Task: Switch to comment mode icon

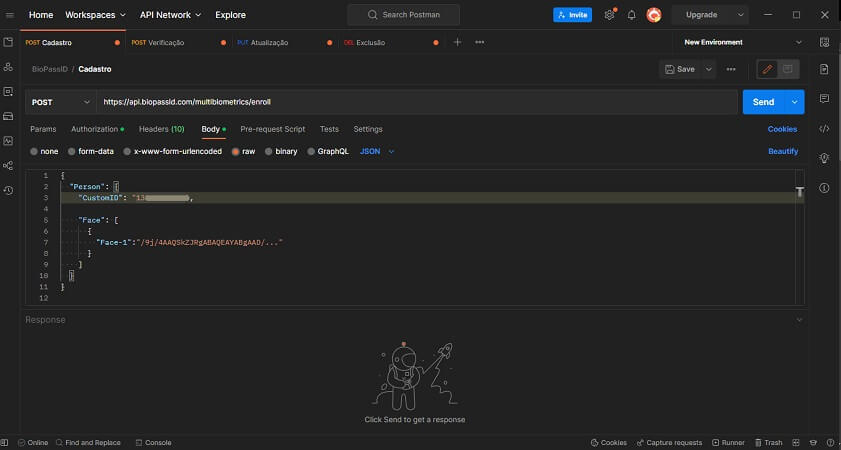Action: (788, 69)
